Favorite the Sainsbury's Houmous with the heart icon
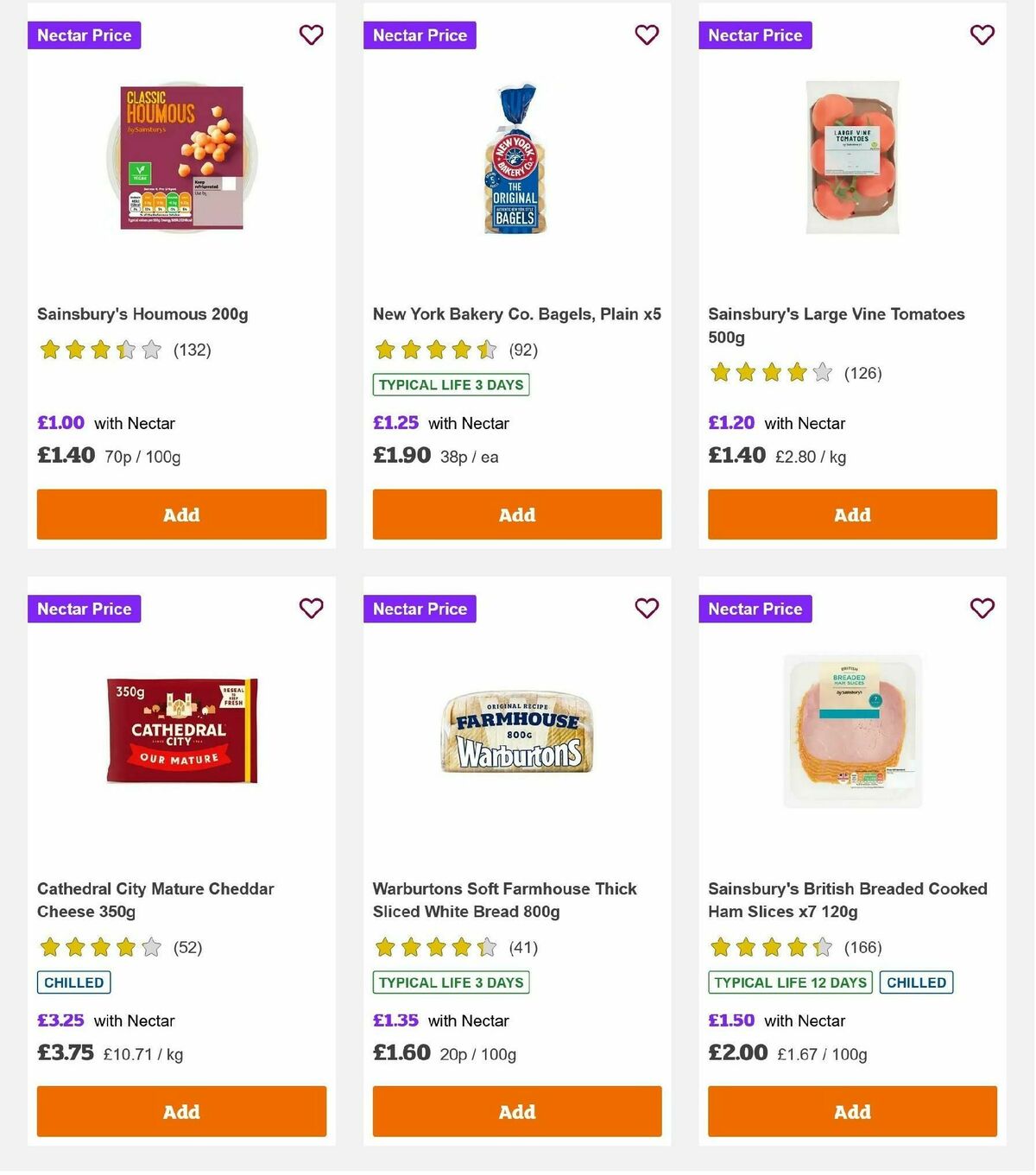1036x1175 pixels. click(x=311, y=35)
